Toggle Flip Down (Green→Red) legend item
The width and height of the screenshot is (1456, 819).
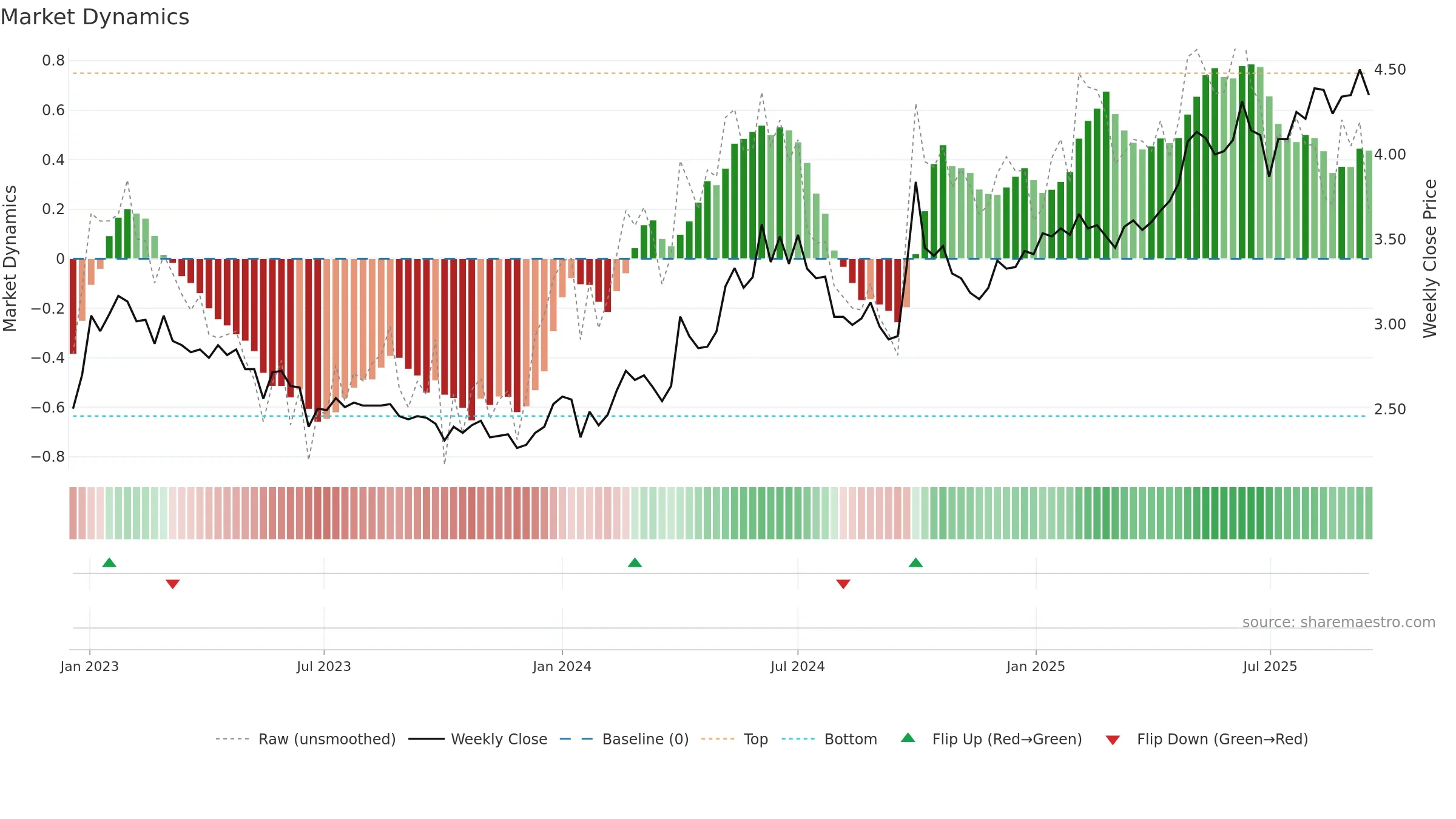click(x=1207, y=739)
